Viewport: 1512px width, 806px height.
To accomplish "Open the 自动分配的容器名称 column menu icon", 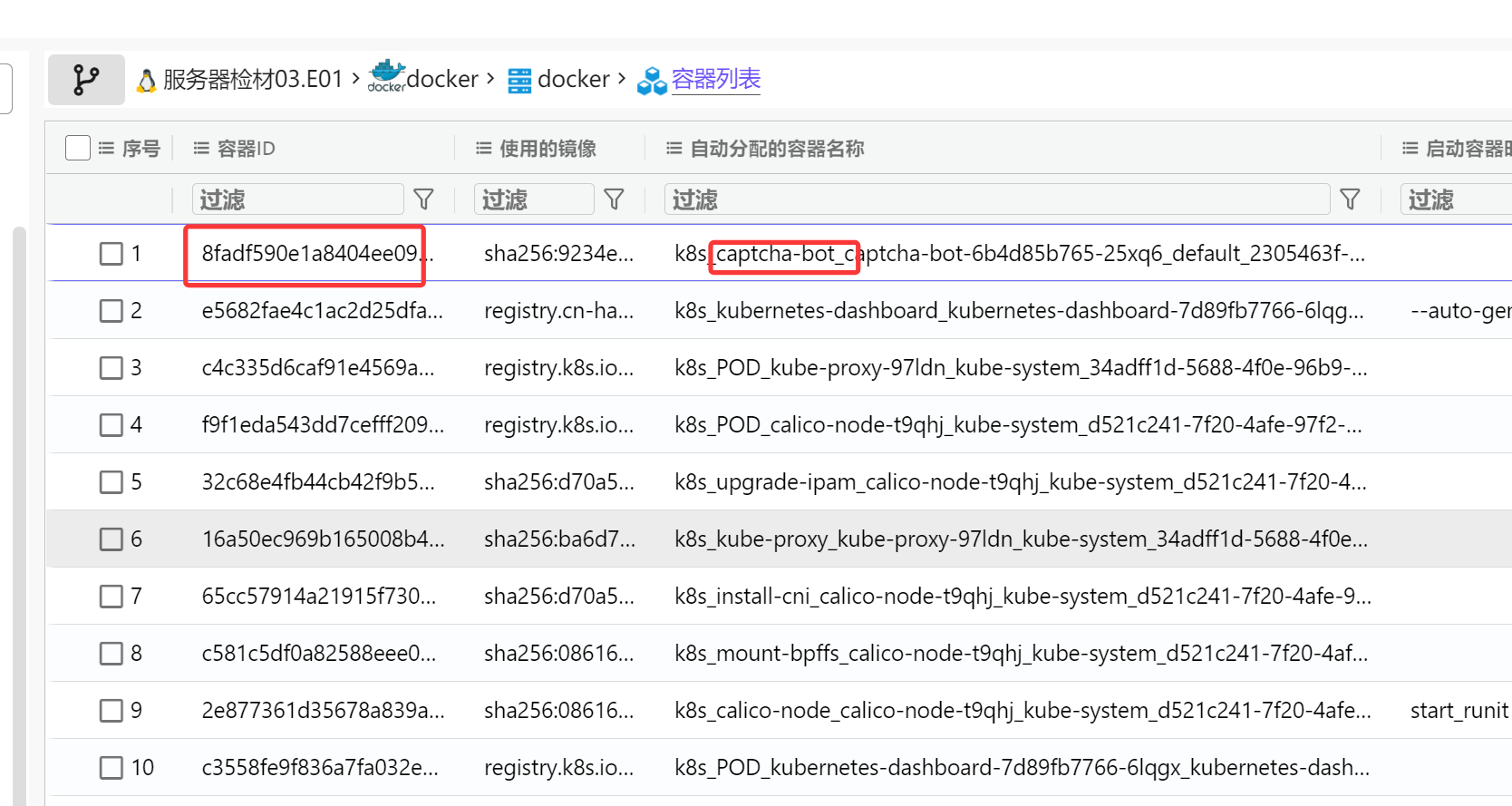I will (x=674, y=148).
